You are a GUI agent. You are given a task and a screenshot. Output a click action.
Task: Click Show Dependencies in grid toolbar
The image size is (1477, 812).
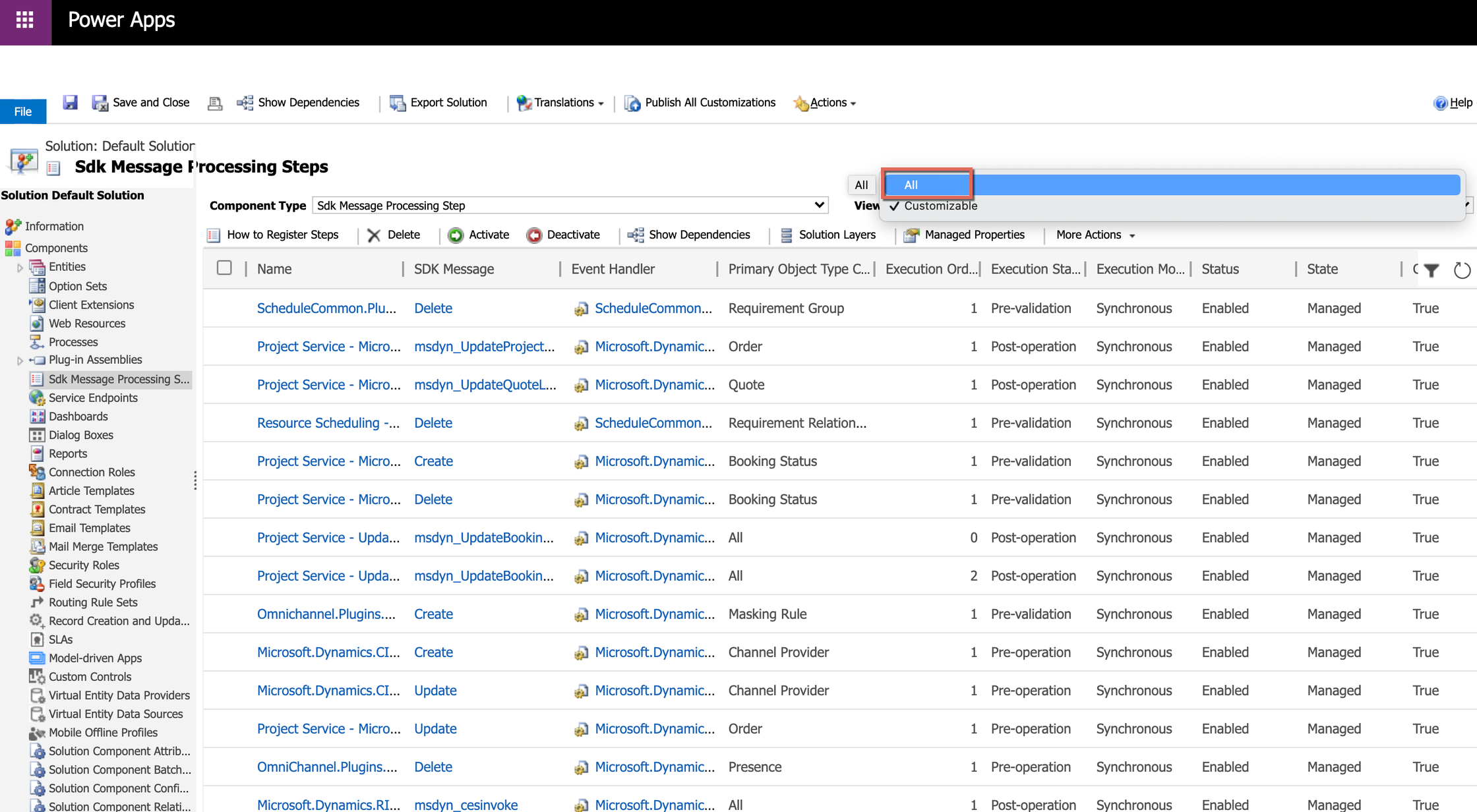pos(689,235)
